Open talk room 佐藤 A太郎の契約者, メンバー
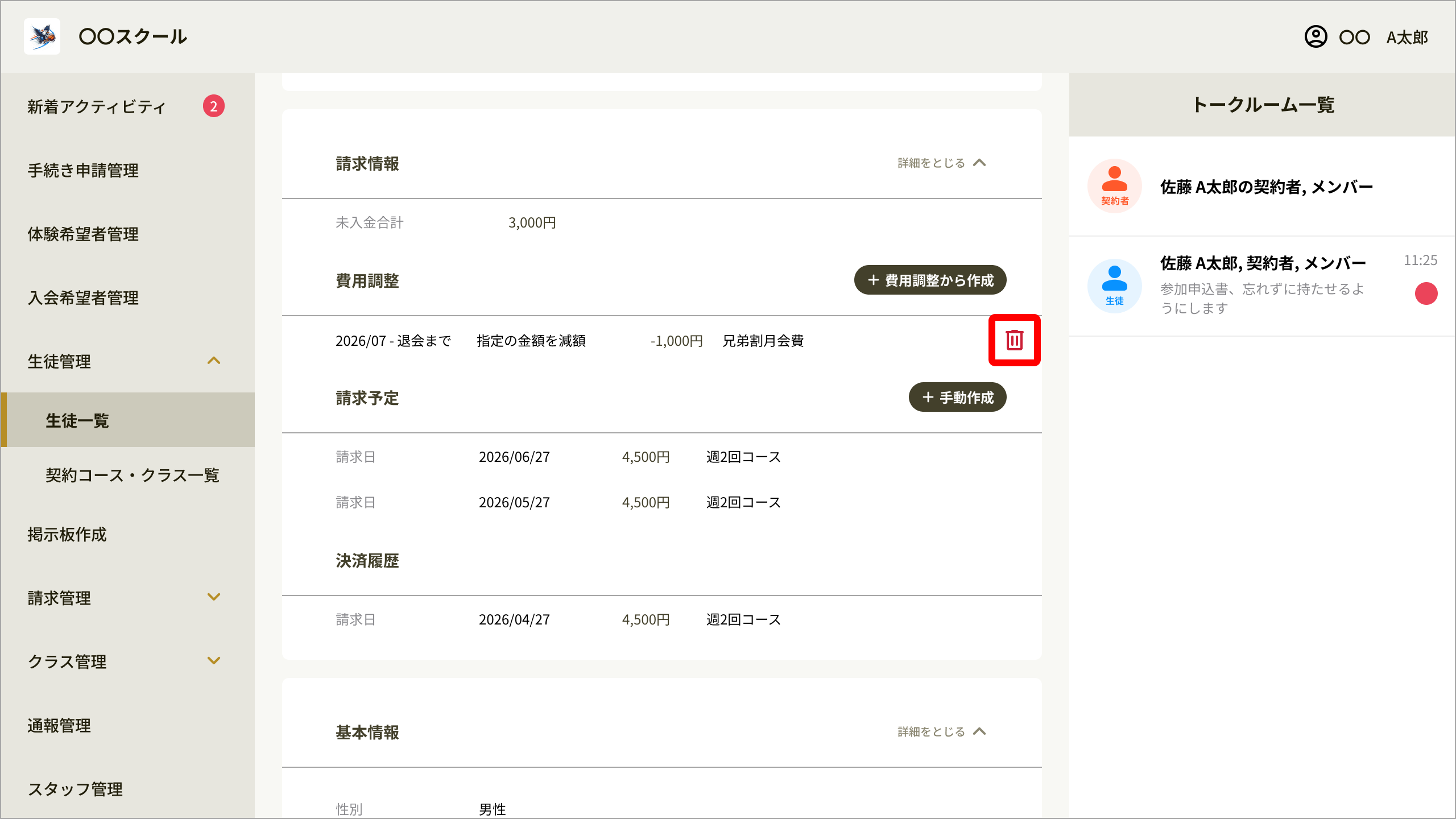The width and height of the screenshot is (1456, 819). coord(1262,187)
